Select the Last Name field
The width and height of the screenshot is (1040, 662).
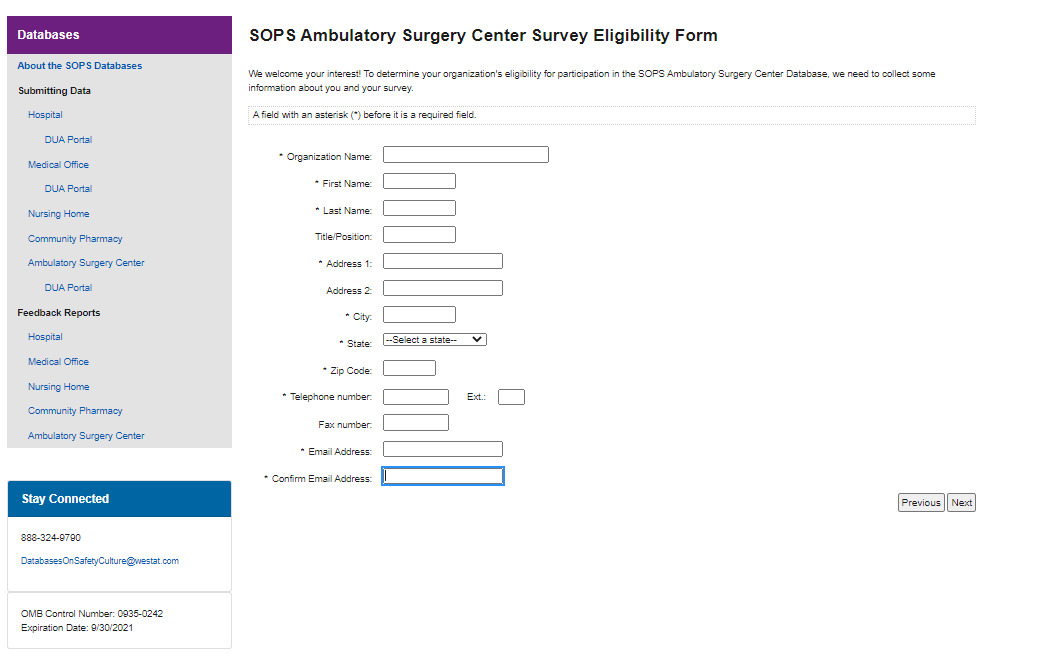tap(419, 208)
